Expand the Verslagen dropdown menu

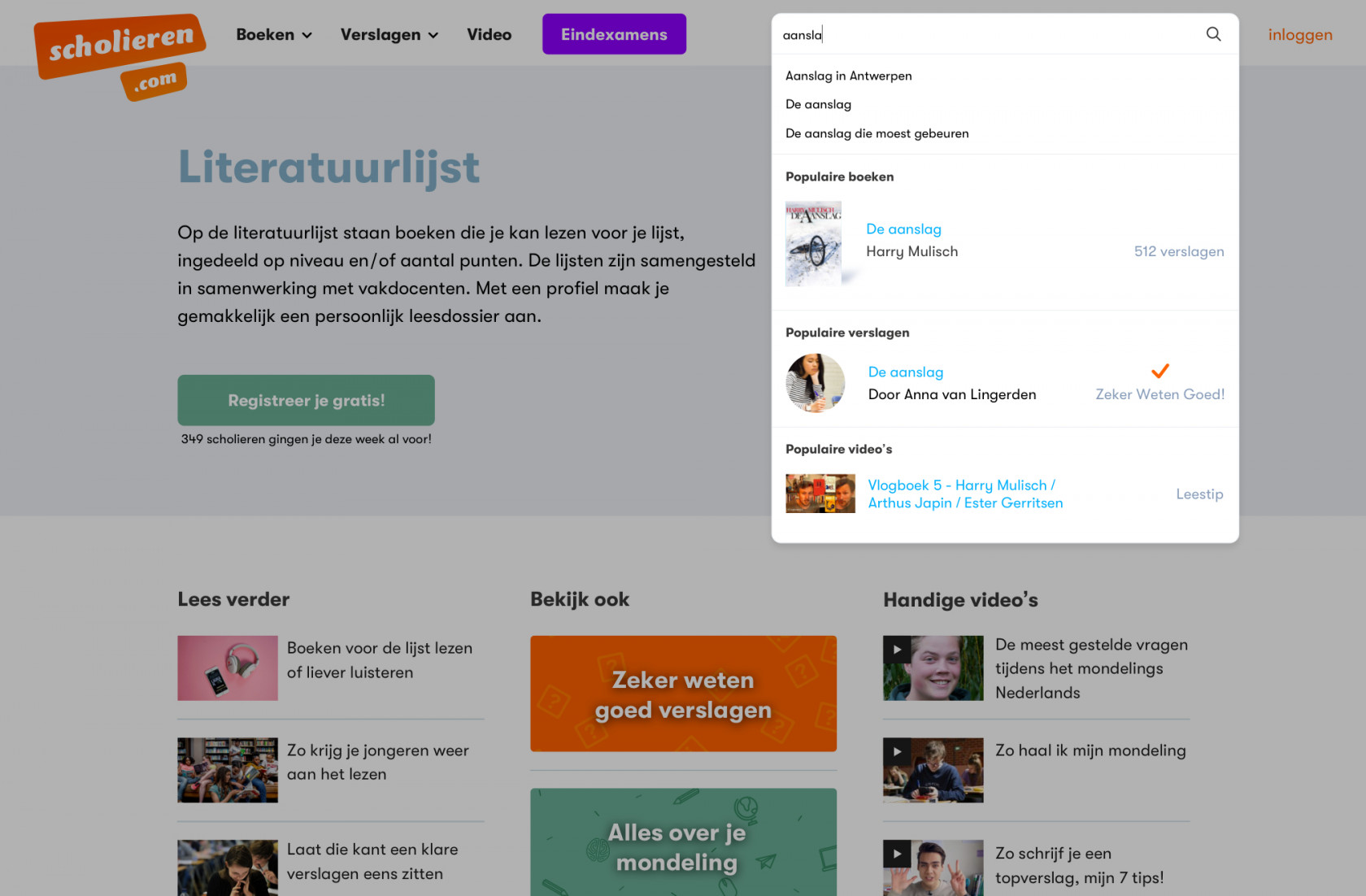click(389, 34)
